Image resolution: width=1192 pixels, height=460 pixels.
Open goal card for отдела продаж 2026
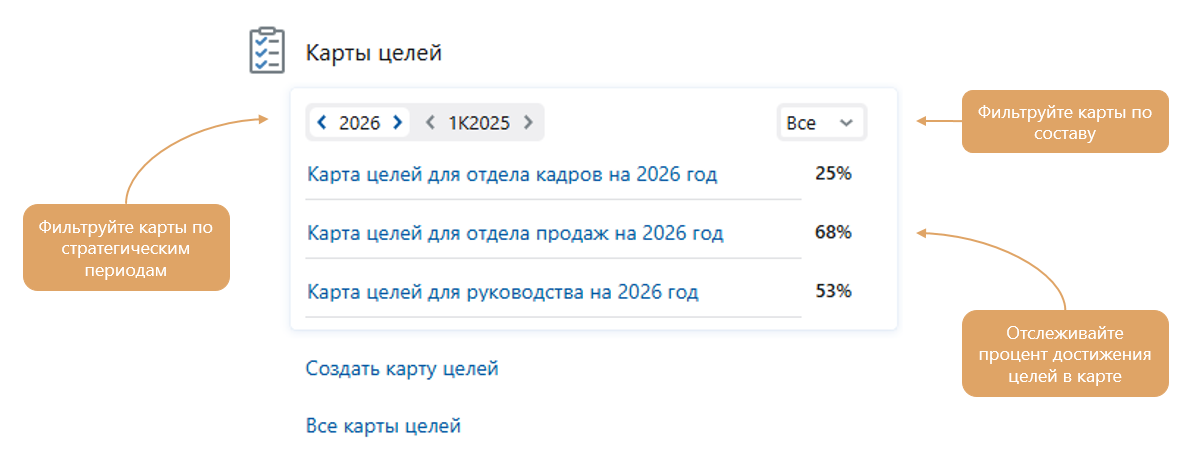tap(515, 233)
